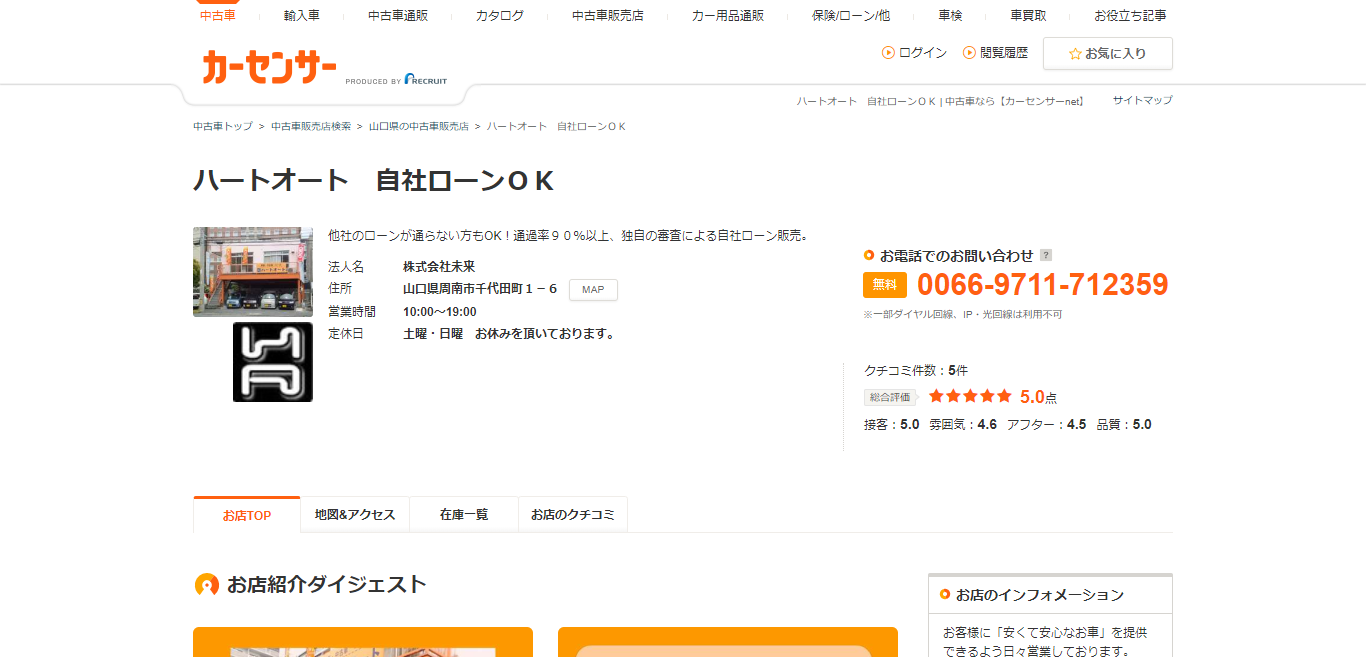
Task: Click the orange bullet icon in お店のインフォメーション header
Action: pos(945,593)
